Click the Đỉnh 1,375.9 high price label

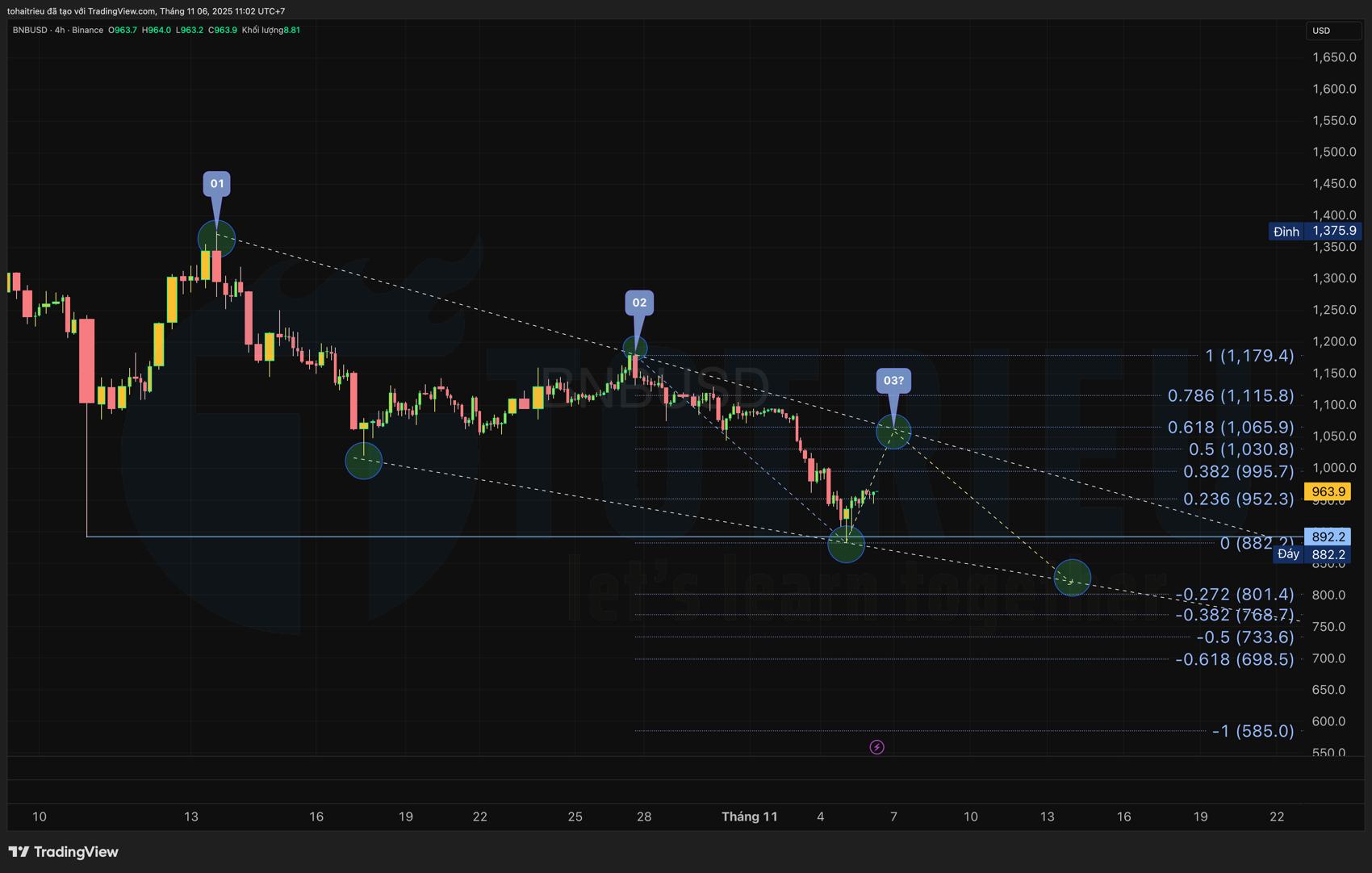(1315, 231)
